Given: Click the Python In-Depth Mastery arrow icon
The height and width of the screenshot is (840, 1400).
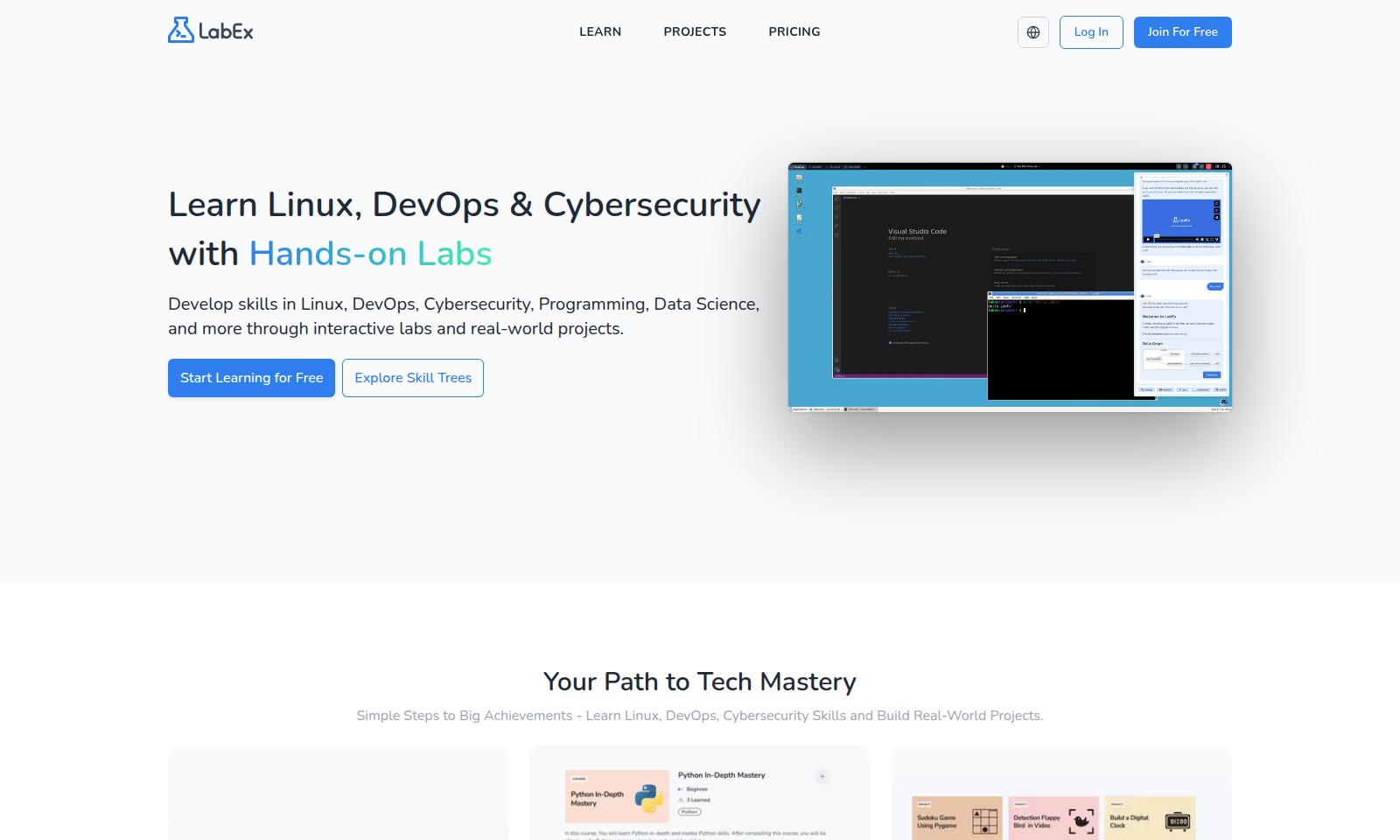Looking at the screenshot, I should point(822,776).
